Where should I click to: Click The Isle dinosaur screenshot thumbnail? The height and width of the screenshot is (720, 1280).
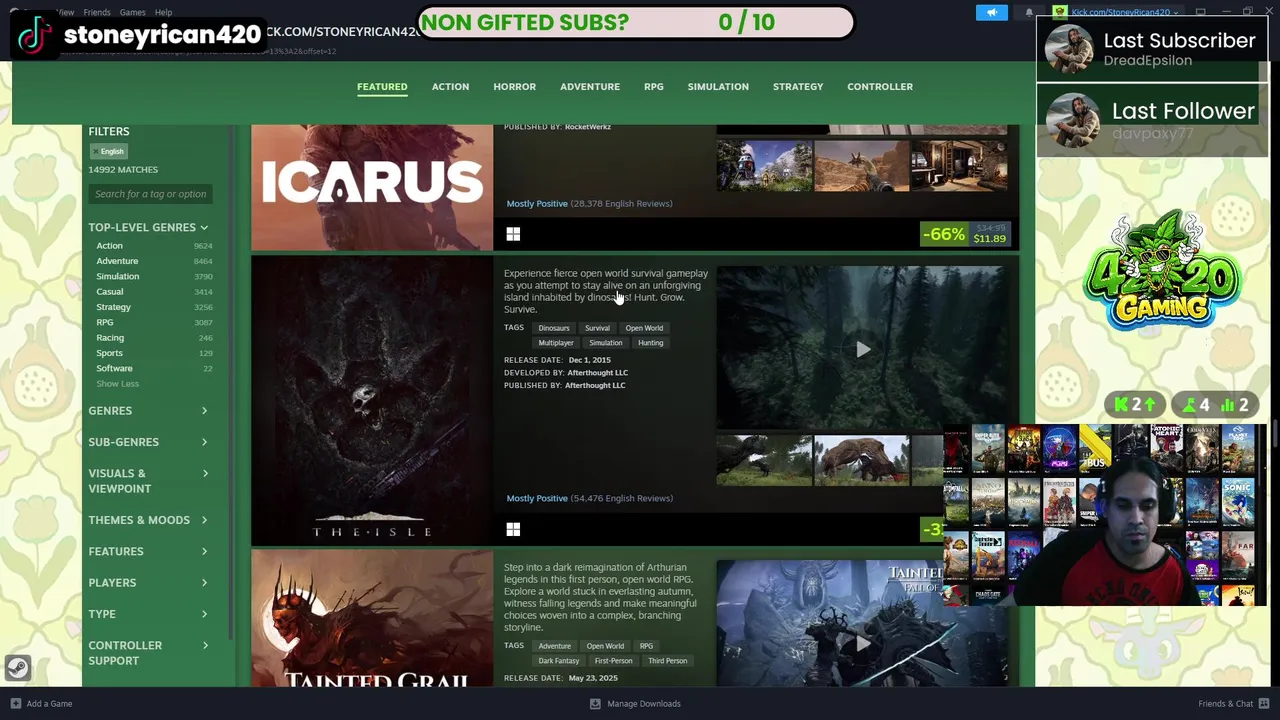pyautogui.click(x=861, y=460)
